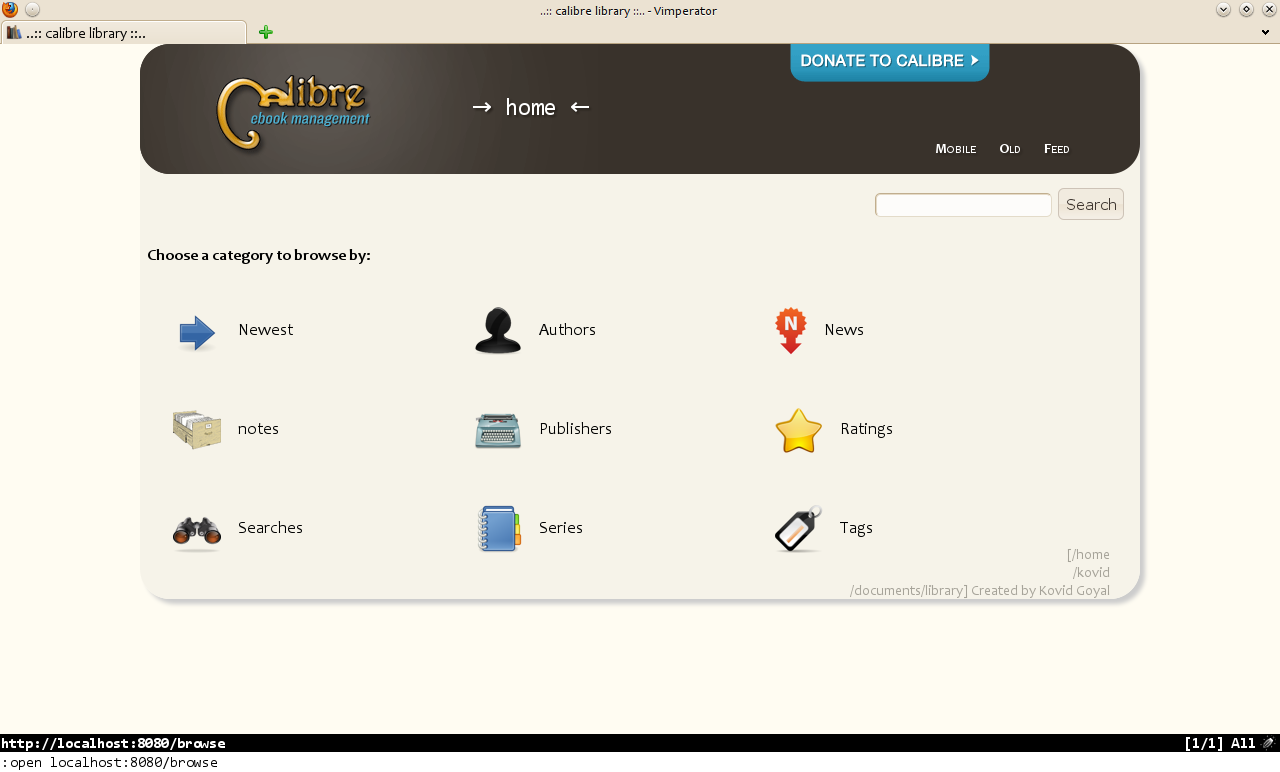The height and width of the screenshot is (772, 1280).
Task: Browse by Authors link
Action: pos(567,330)
